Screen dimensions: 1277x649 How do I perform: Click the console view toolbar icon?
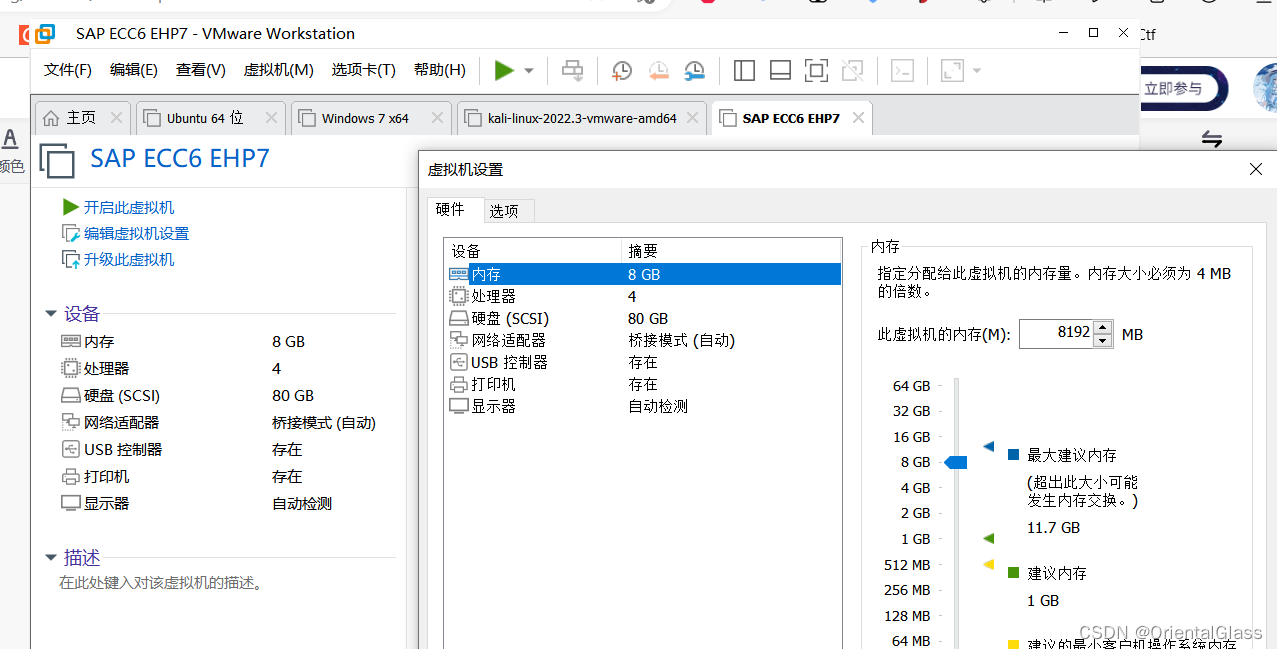(902, 70)
